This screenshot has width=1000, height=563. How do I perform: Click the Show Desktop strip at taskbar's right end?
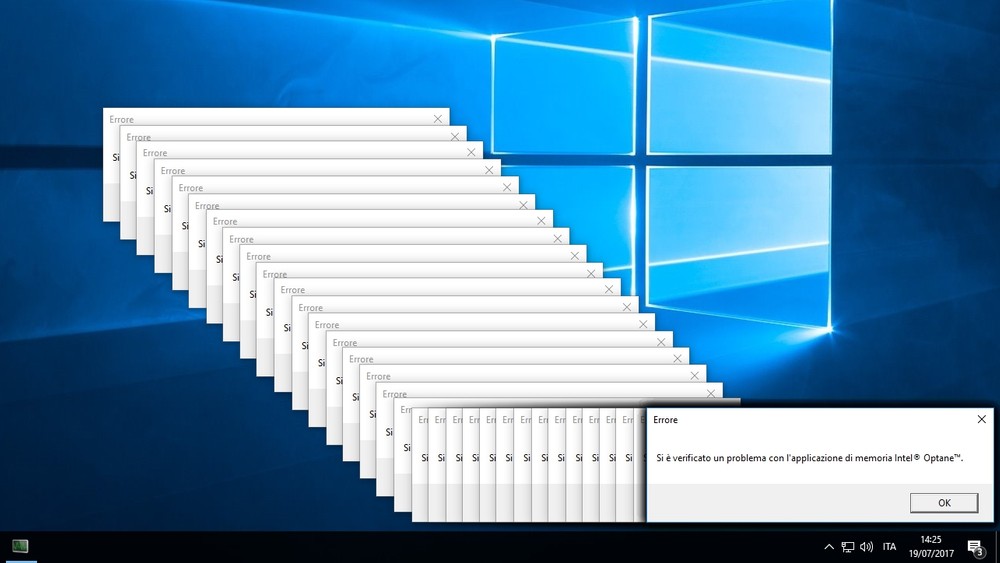point(997,547)
